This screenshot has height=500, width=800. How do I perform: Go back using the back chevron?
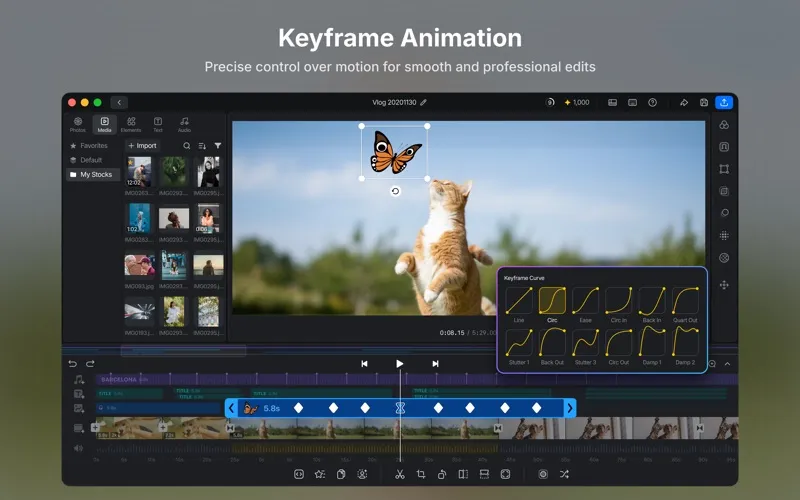coord(119,103)
